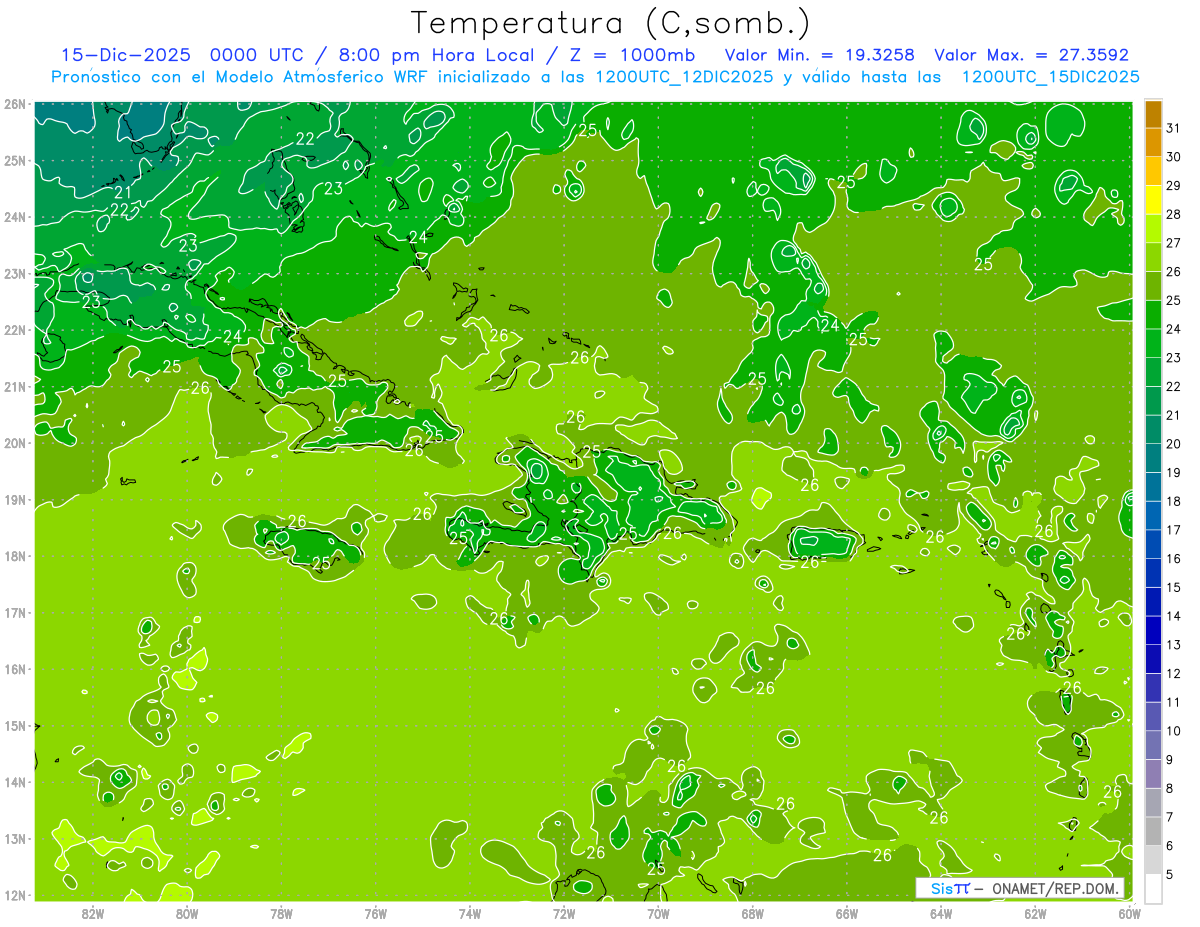Click the Valor Min. = 19.3258 text
This screenshot has width=1200, height=927.
pos(820,55)
